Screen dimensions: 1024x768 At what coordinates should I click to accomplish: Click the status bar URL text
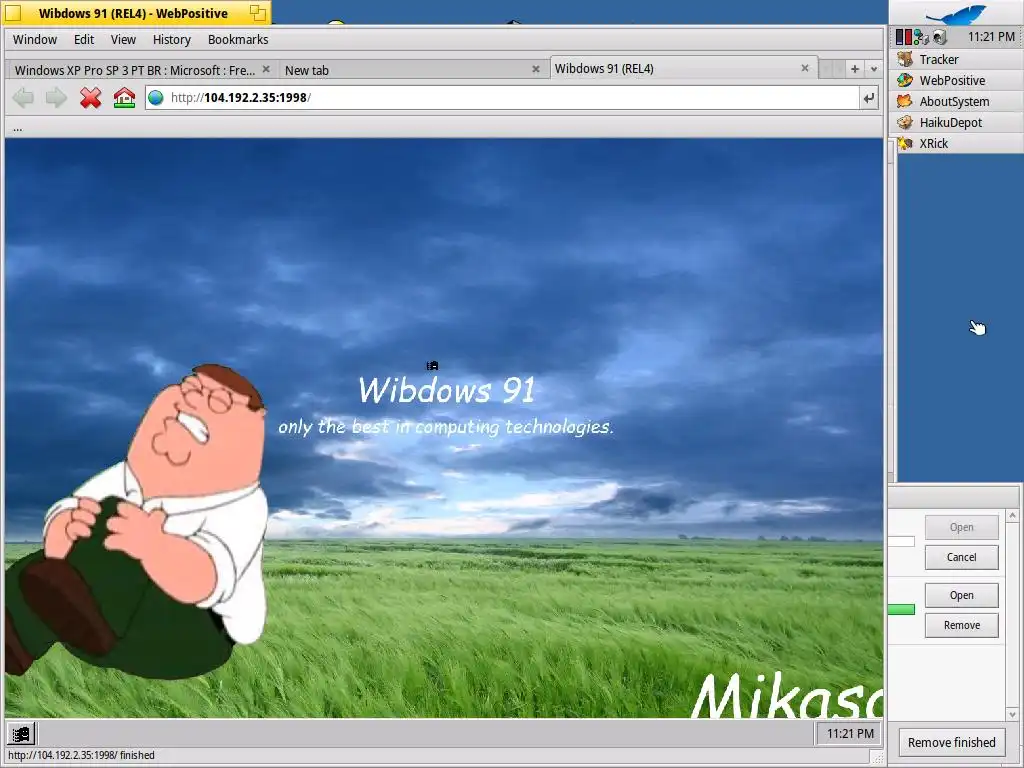[x=81, y=755]
